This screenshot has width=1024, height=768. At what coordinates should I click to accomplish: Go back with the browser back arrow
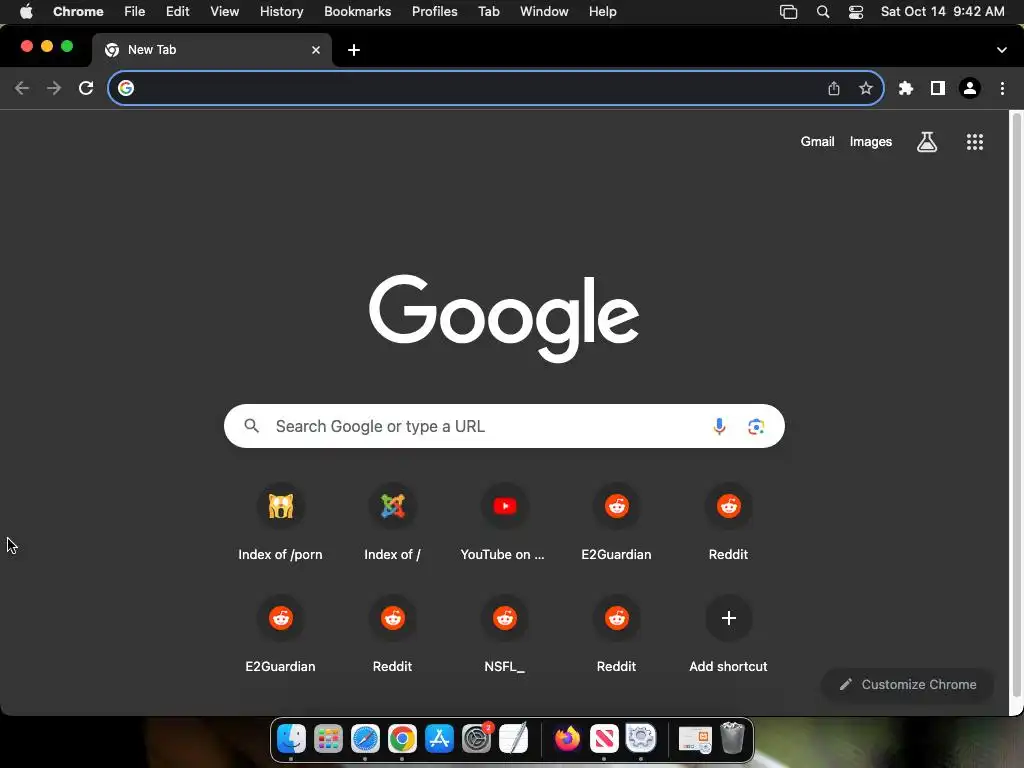22,88
